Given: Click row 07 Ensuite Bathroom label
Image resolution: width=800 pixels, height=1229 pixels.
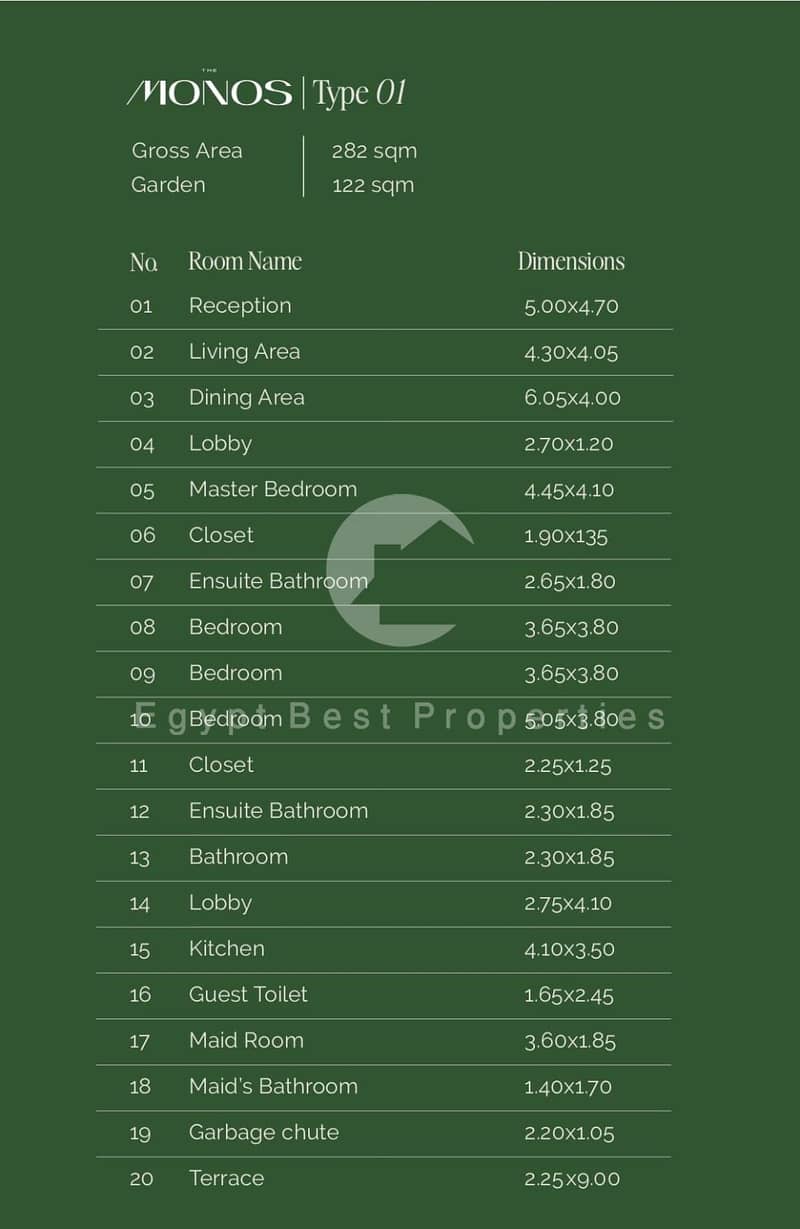Looking at the screenshot, I should [x=278, y=581].
